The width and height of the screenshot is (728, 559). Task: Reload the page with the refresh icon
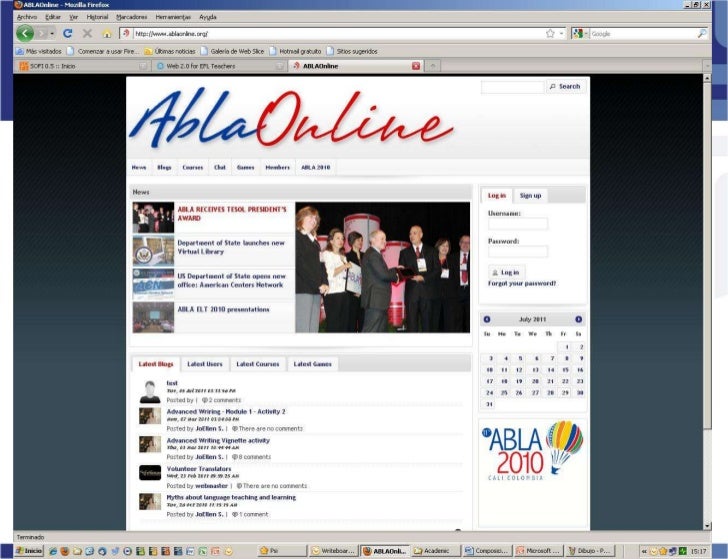pos(68,33)
